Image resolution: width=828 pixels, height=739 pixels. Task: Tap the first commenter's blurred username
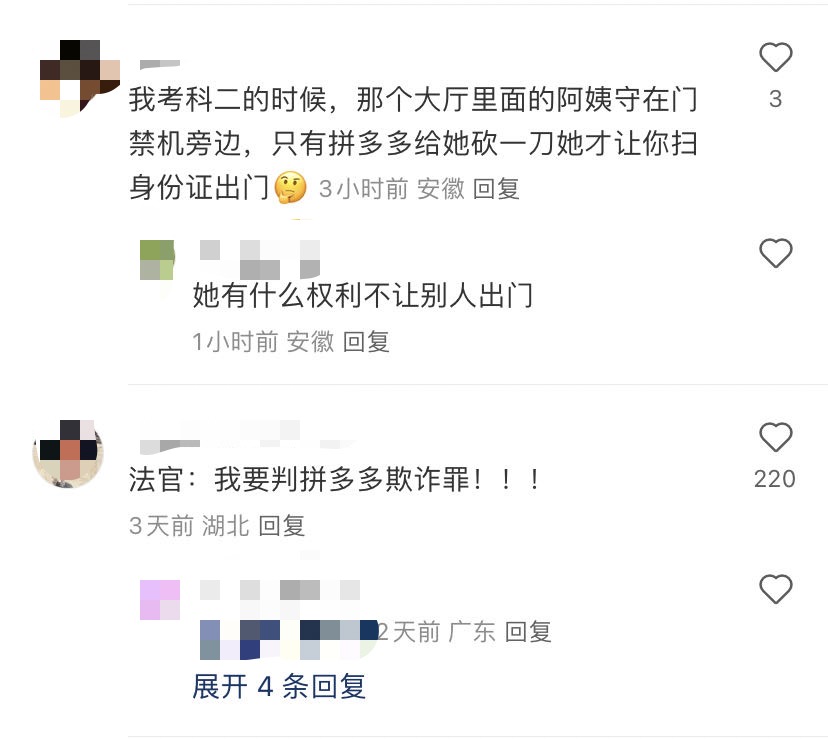(160, 64)
